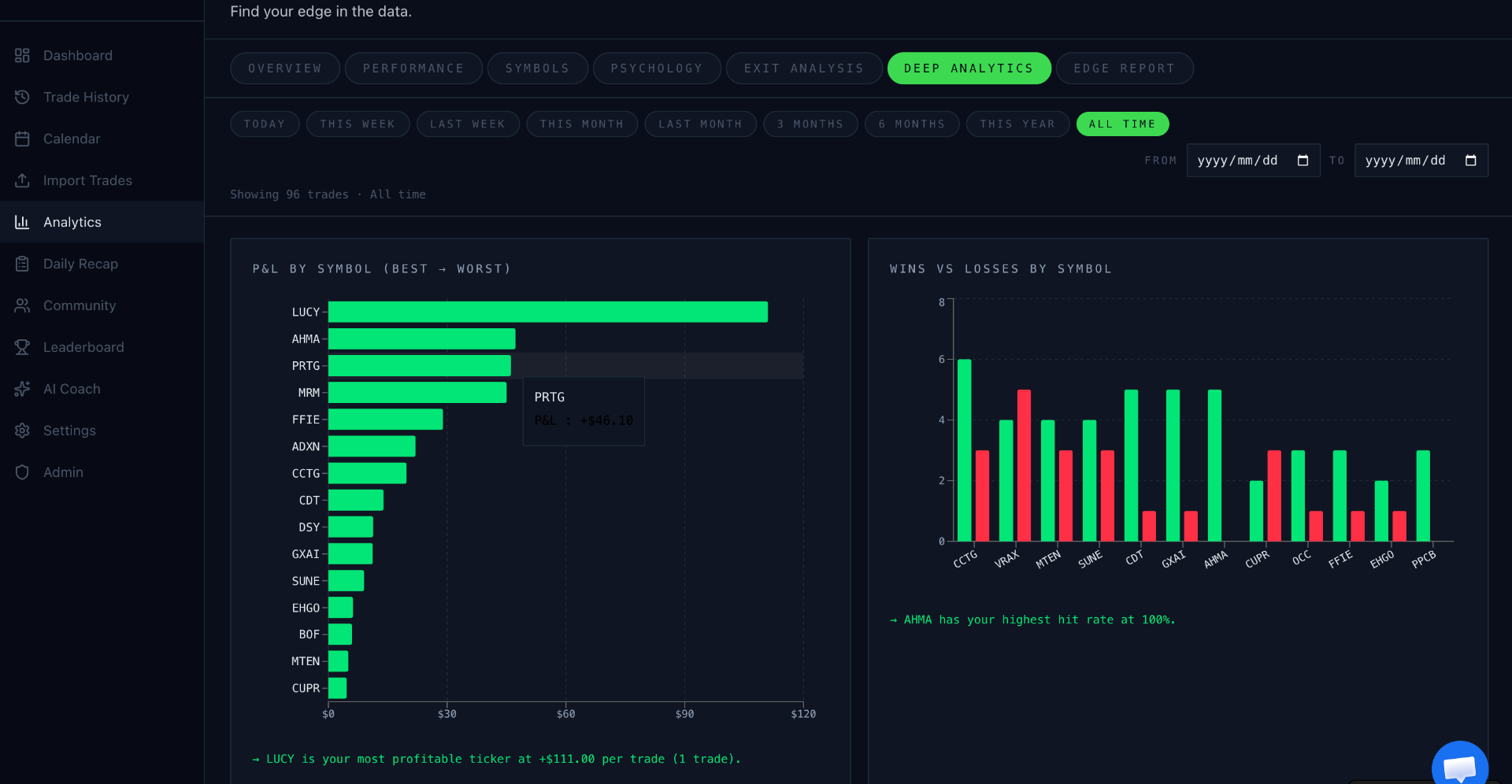Click the FFIE profit bar

pos(385,420)
